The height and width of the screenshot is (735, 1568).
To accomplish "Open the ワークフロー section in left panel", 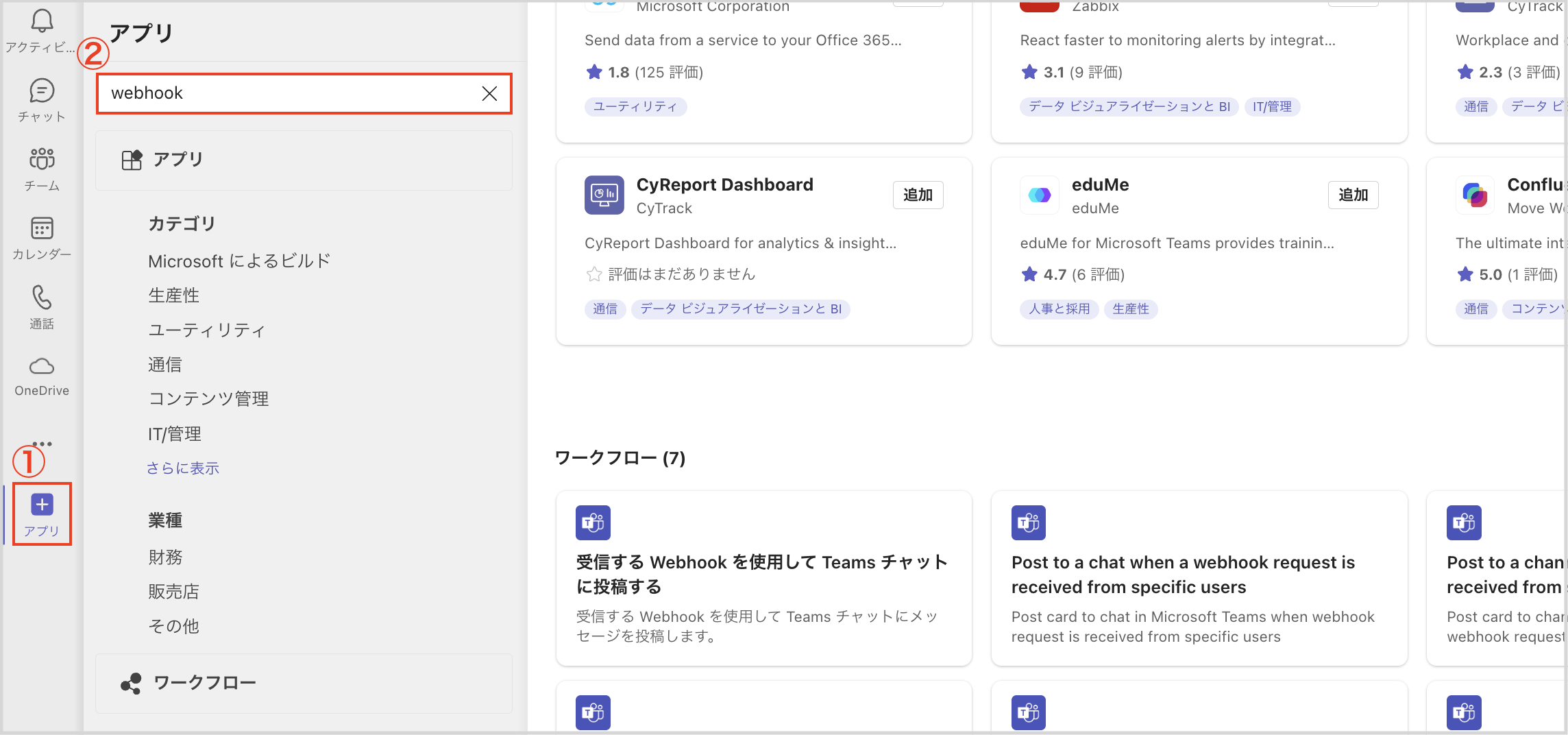I will click(x=204, y=682).
